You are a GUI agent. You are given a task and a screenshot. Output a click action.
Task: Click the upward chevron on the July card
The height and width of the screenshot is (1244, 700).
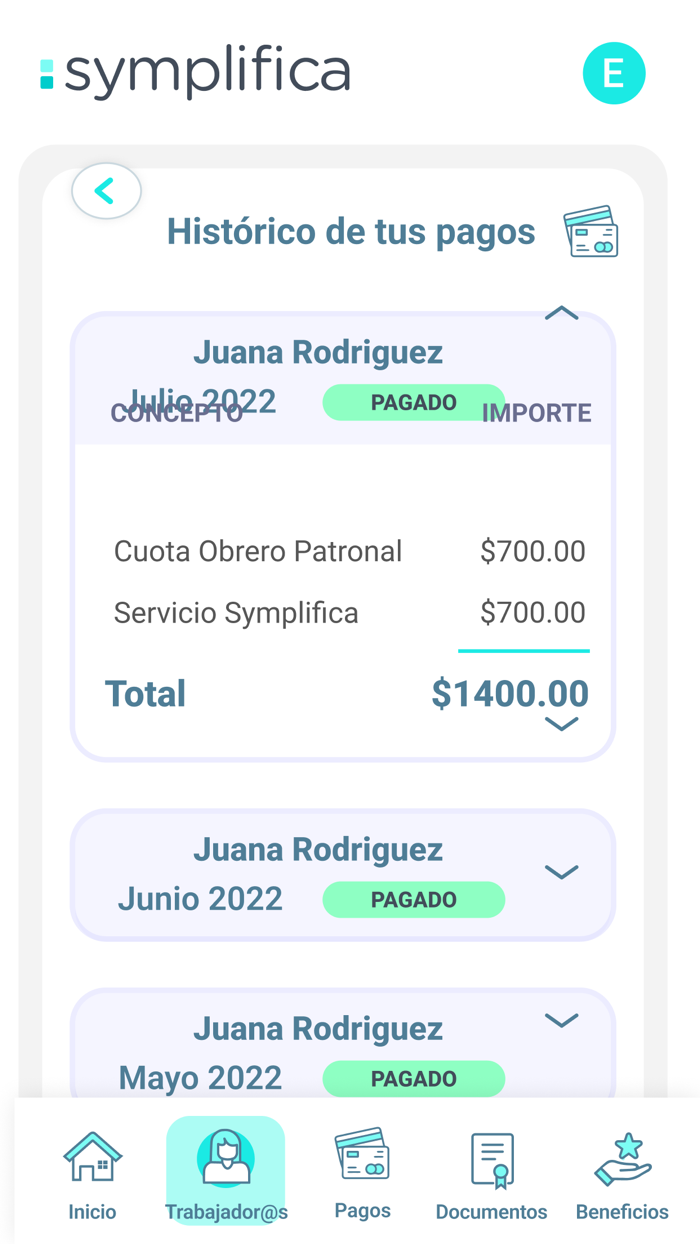click(x=562, y=313)
